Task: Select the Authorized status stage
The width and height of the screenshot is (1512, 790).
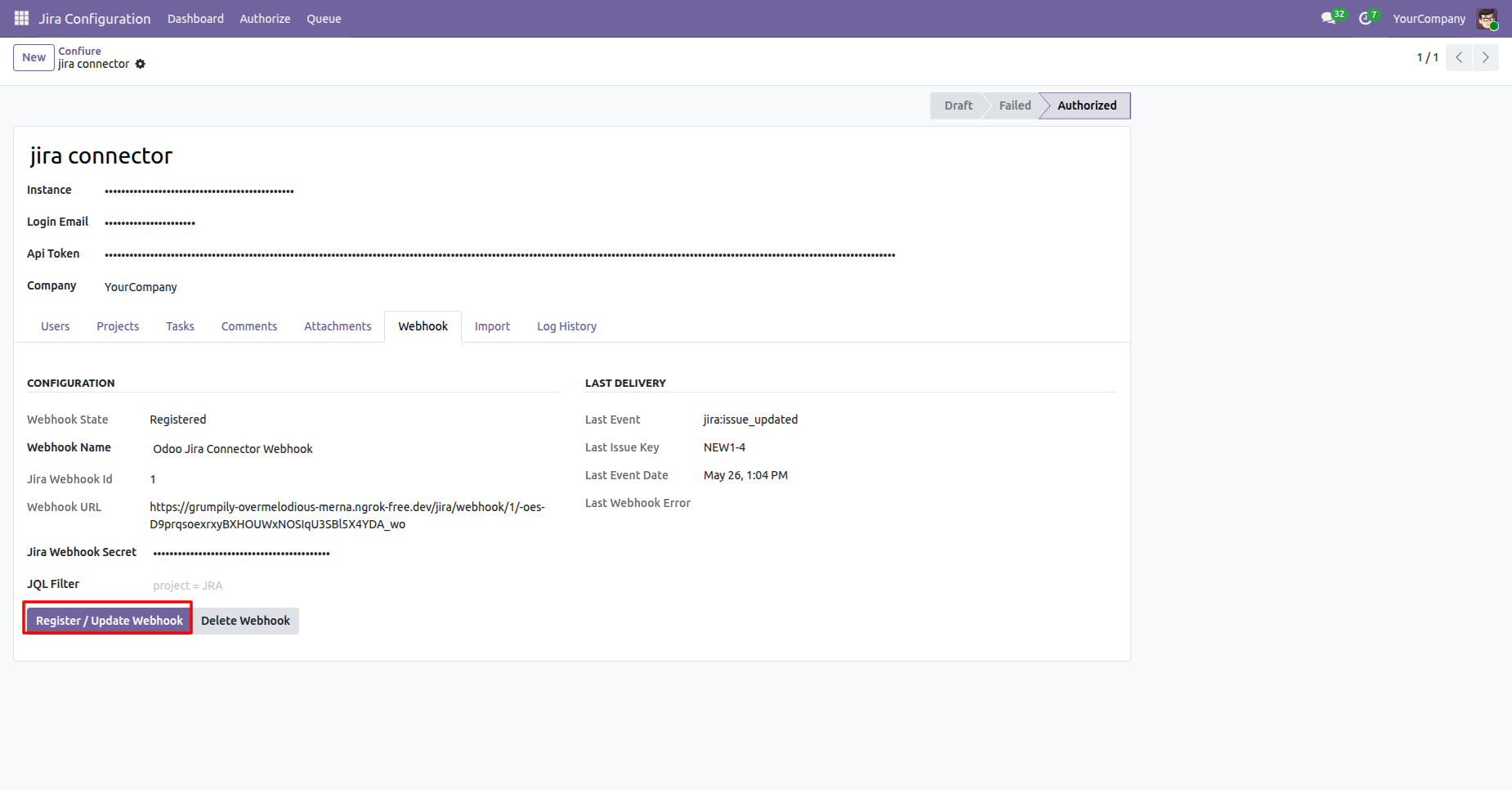Action: tap(1086, 105)
